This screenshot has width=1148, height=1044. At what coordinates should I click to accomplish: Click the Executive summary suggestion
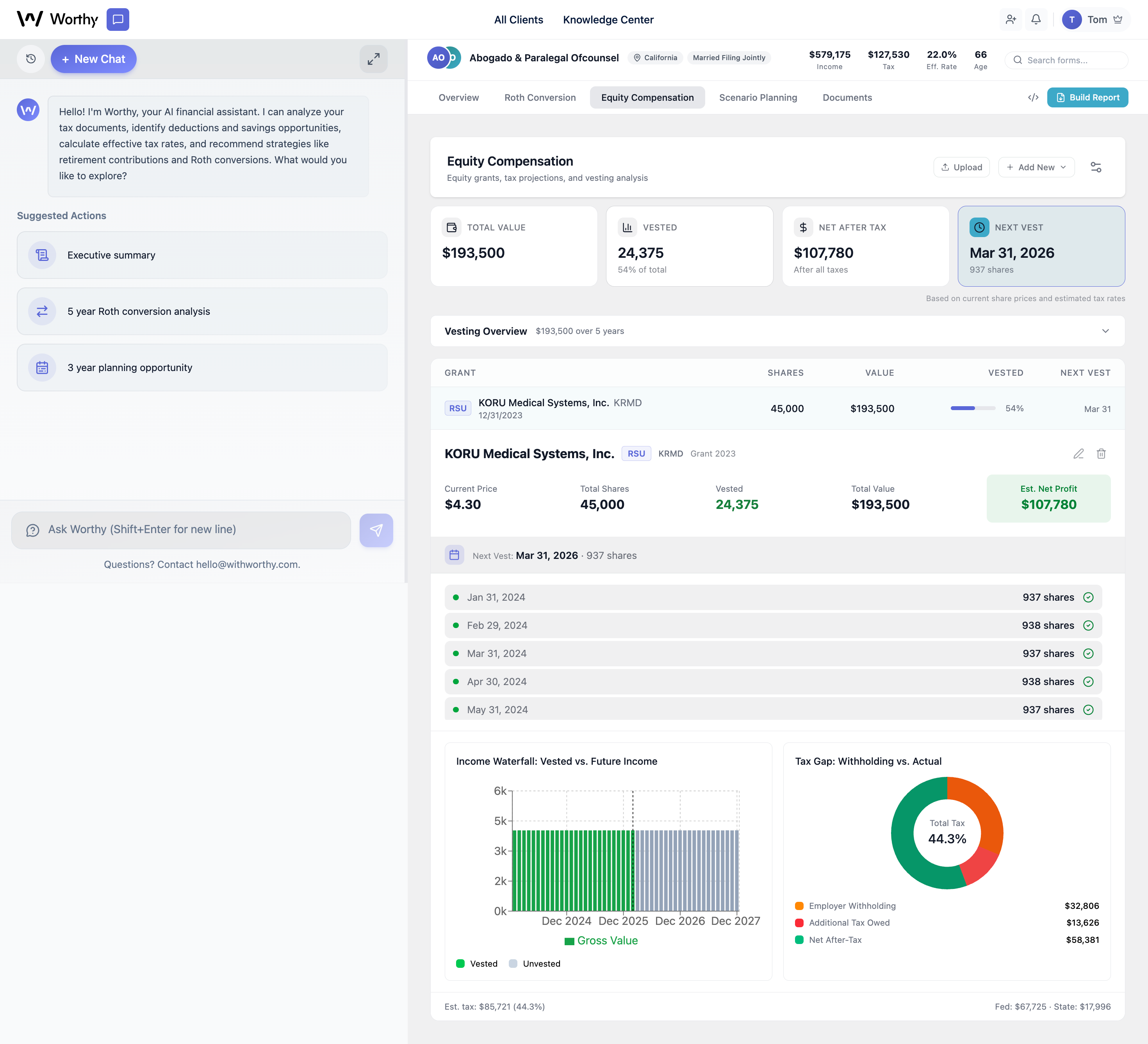point(202,255)
